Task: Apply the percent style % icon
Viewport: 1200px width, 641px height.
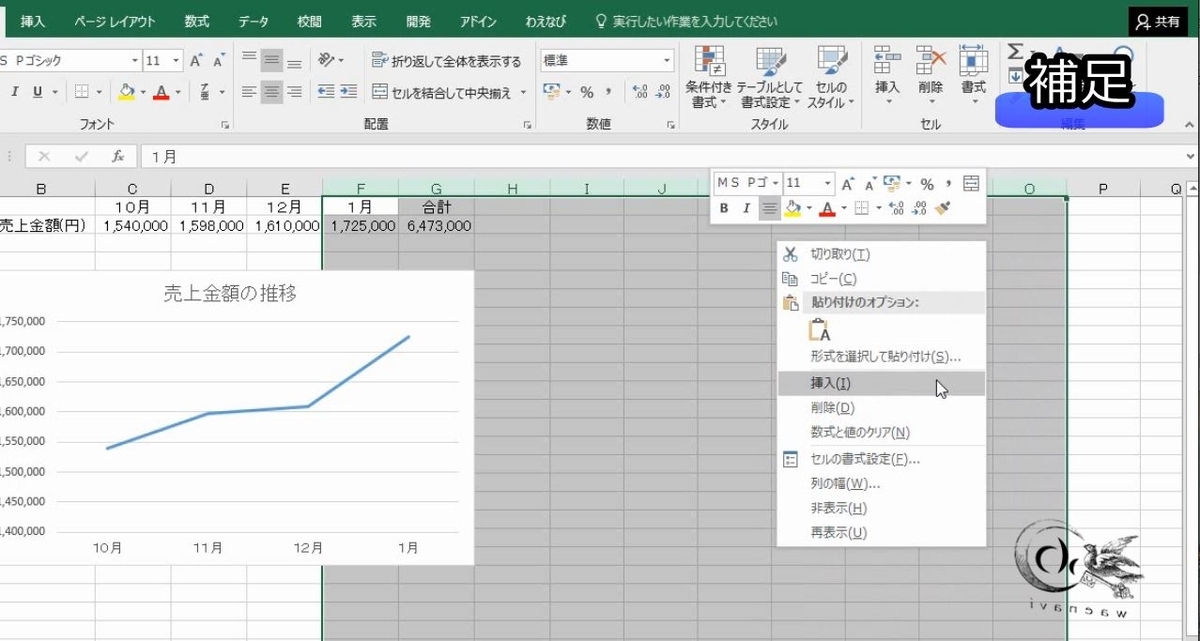Action: [x=584, y=90]
